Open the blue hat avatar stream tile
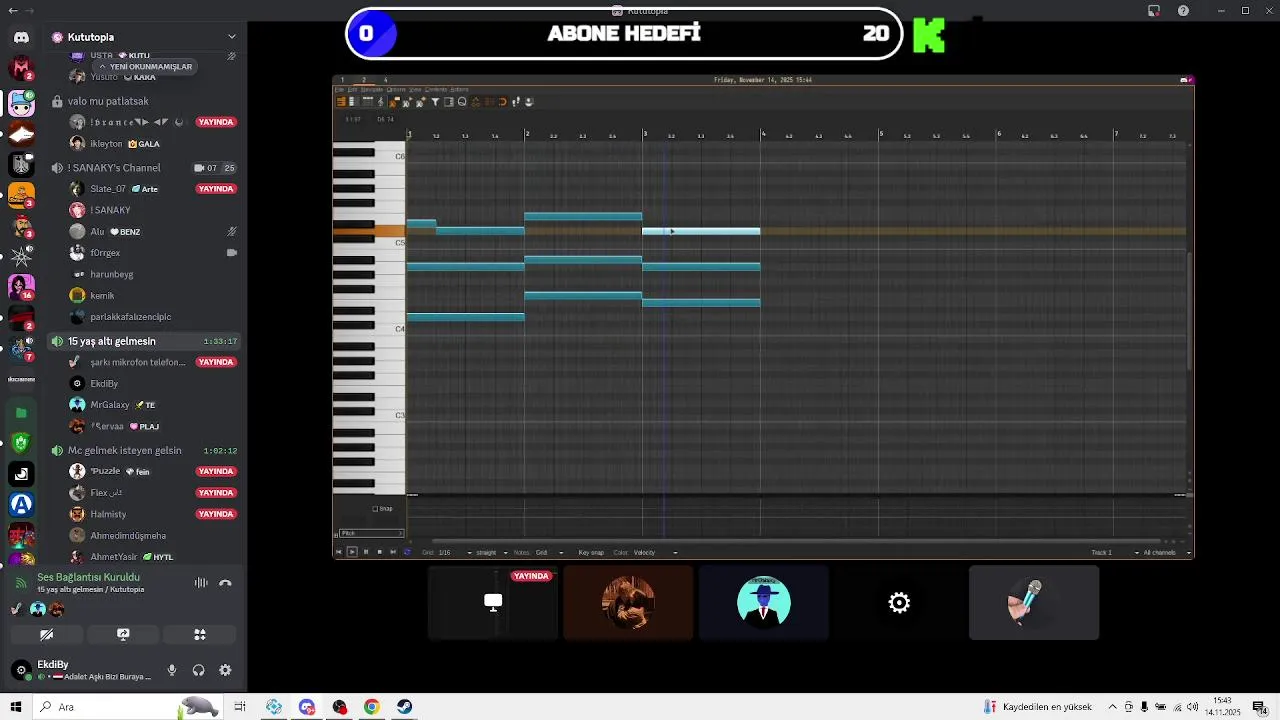The image size is (1280, 720). pyautogui.click(x=763, y=602)
